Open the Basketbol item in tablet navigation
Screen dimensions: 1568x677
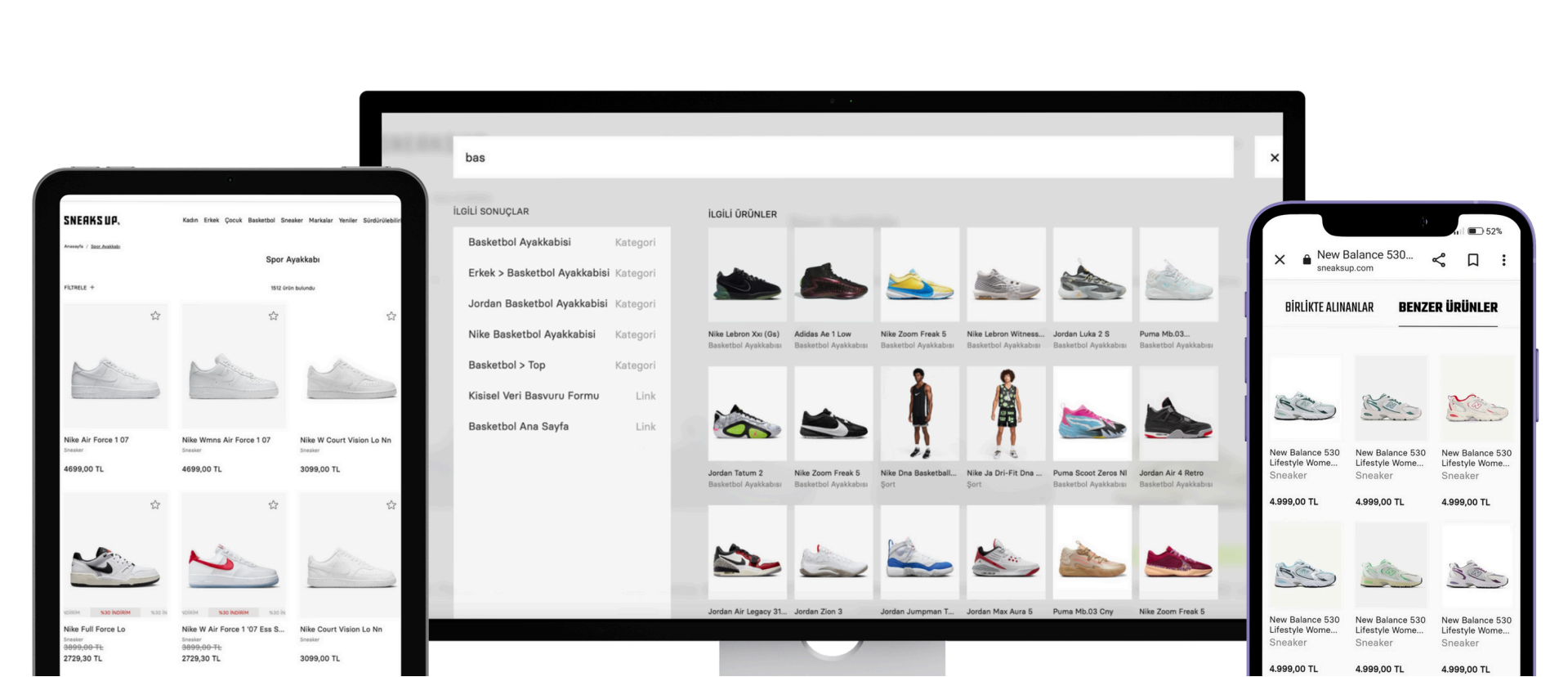pos(261,221)
